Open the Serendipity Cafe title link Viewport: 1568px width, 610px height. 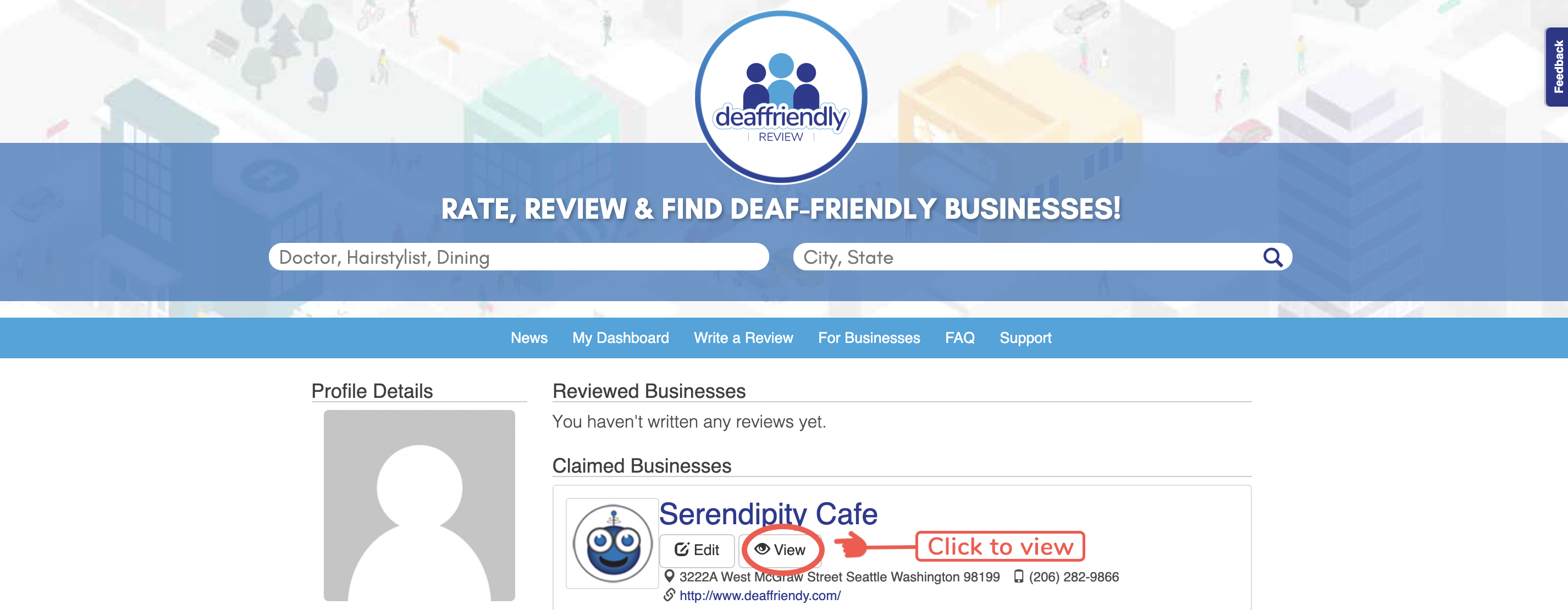pos(768,514)
